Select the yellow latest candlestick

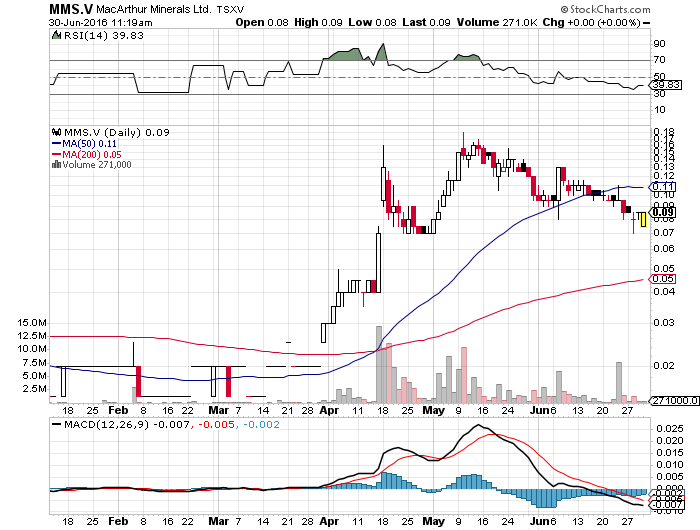click(642, 220)
